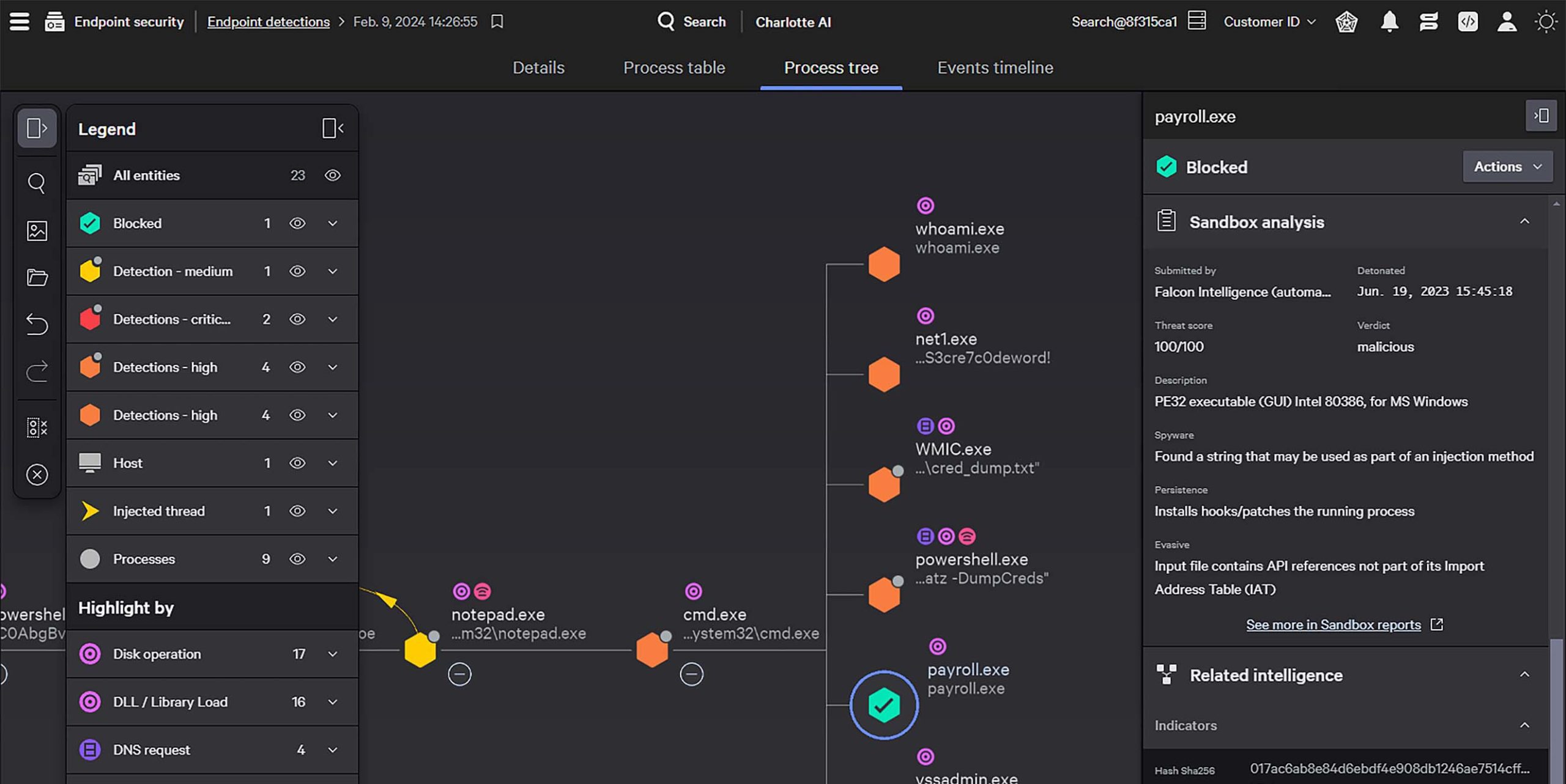1566x784 pixels.
Task: Select the powershell.exe DumpCreds node
Action: [884, 594]
